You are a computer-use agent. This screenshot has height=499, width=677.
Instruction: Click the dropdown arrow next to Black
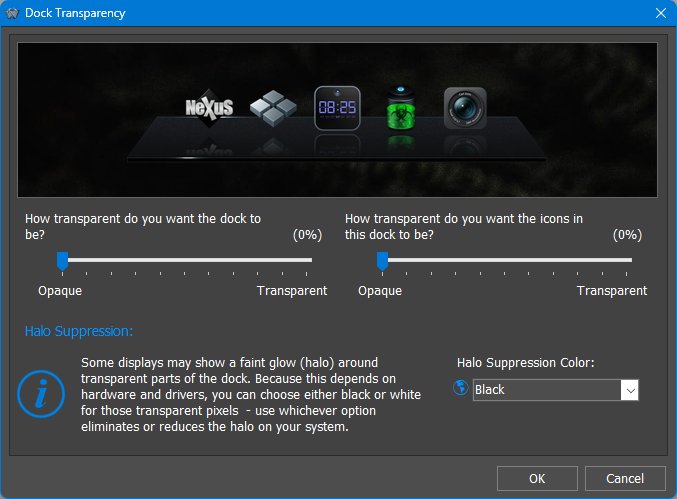(630, 390)
